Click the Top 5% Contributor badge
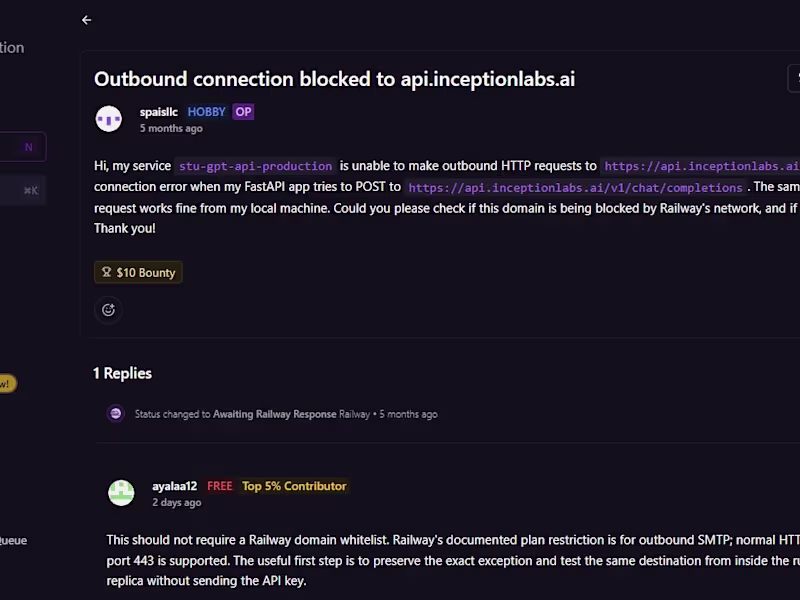This screenshot has height=600, width=800. pyautogui.click(x=294, y=486)
